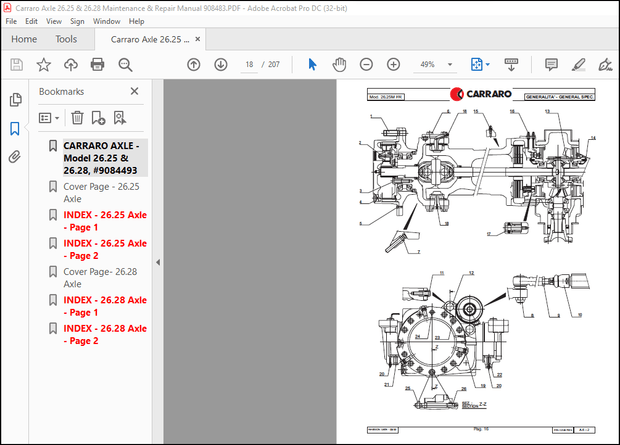
Task: Add a comment with speech bubble icon
Action: [551, 64]
